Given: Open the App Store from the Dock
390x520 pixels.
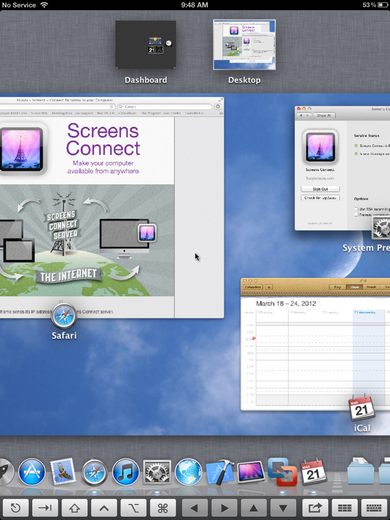Looking at the screenshot, I should point(32,472).
